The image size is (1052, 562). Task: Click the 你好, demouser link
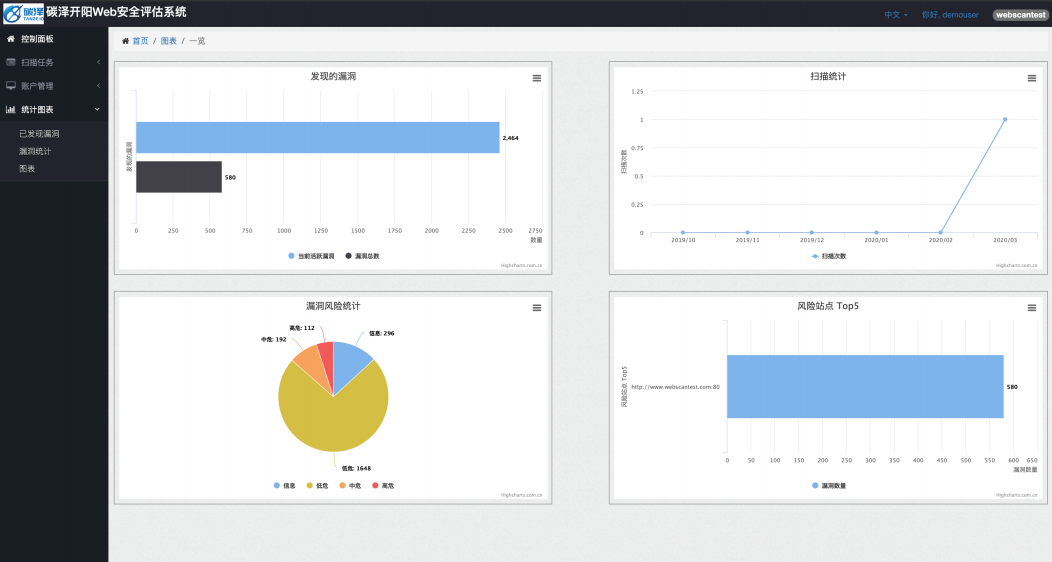coord(950,15)
